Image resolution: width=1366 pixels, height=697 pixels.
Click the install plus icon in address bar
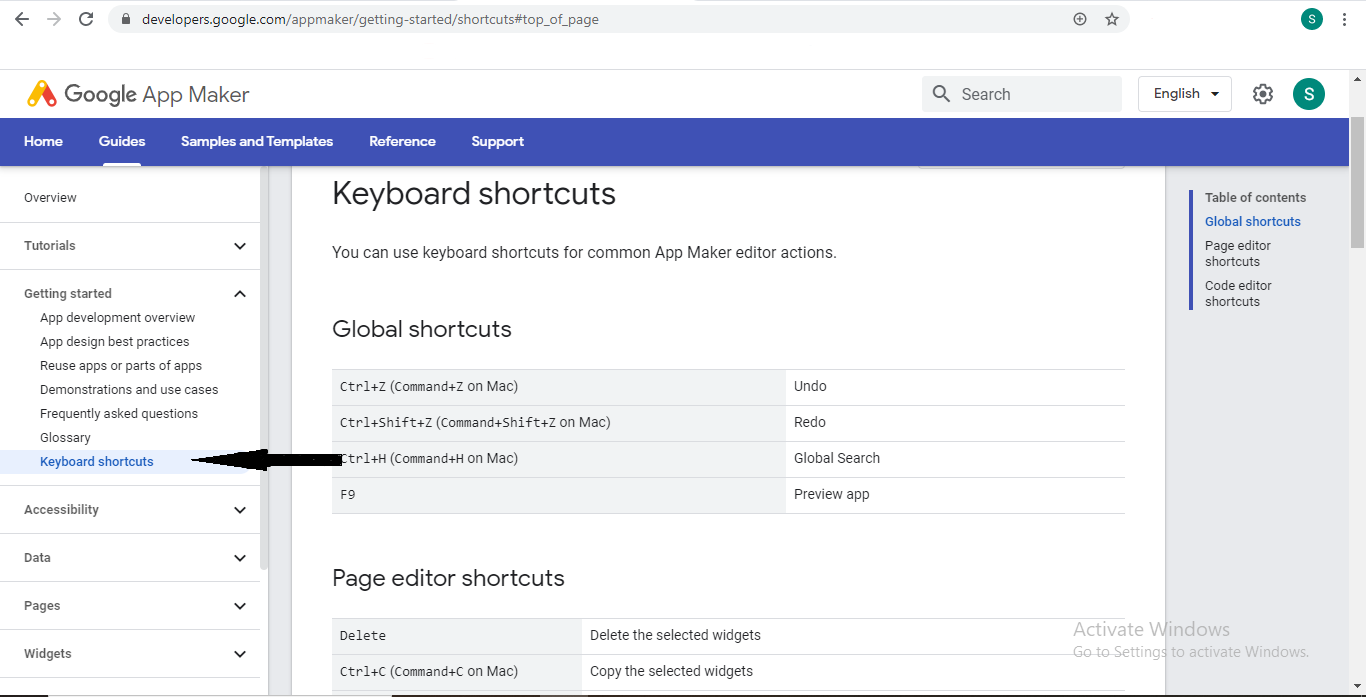pyautogui.click(x=1080, y=19)
